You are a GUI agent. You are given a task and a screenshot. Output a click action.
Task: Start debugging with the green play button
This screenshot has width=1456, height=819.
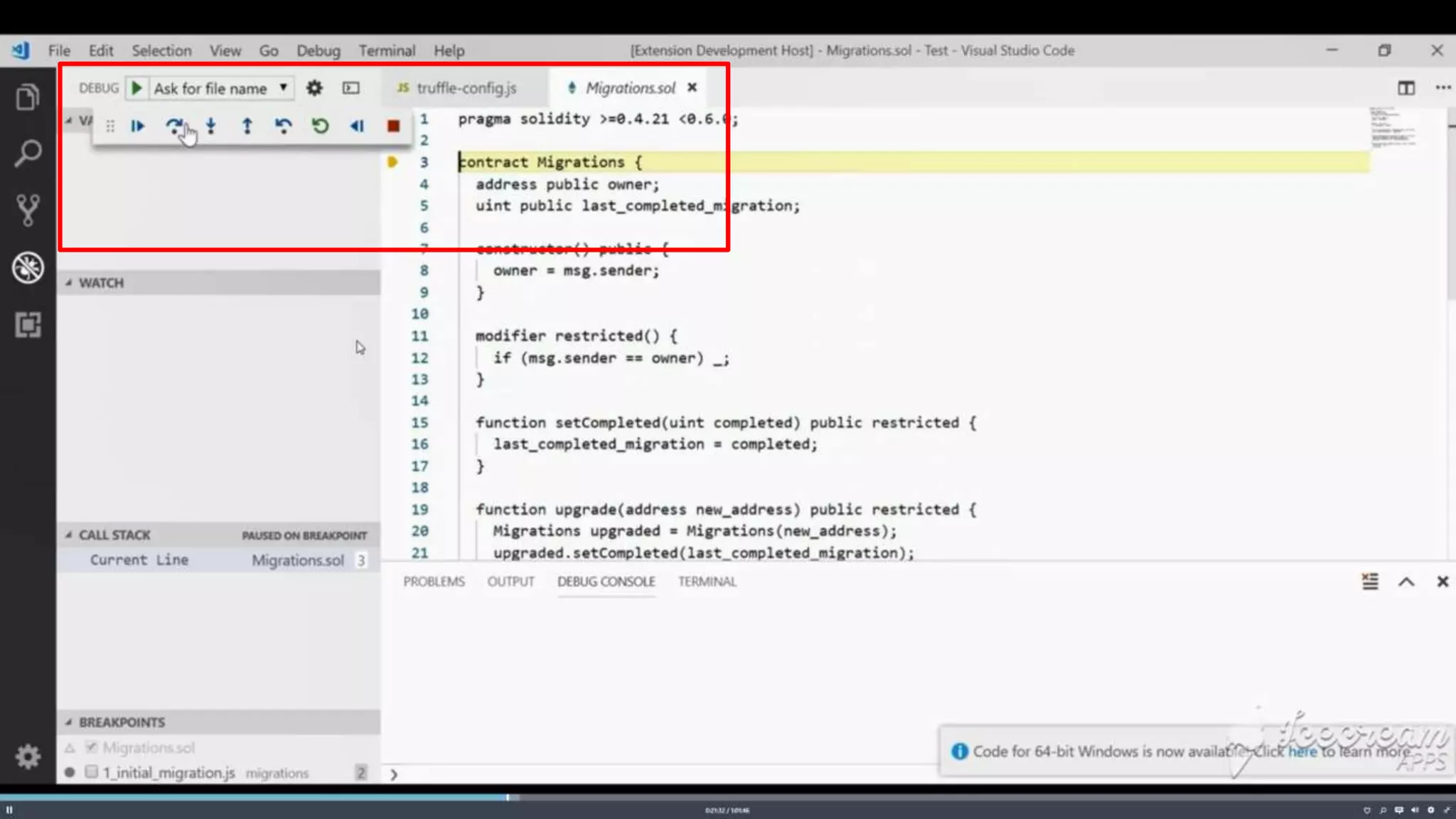[137, 88]
